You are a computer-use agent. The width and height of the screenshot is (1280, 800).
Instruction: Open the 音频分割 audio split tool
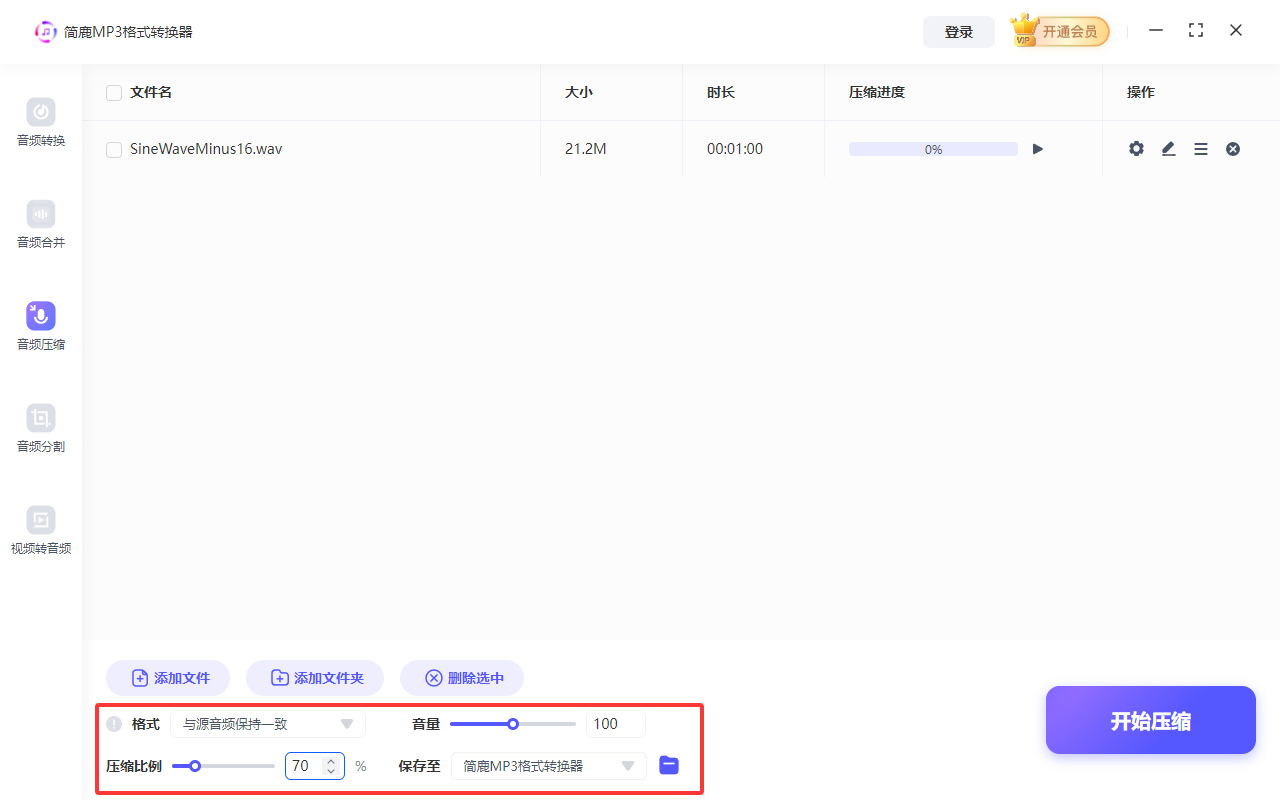pyautogui.click(x=40, y=428)
